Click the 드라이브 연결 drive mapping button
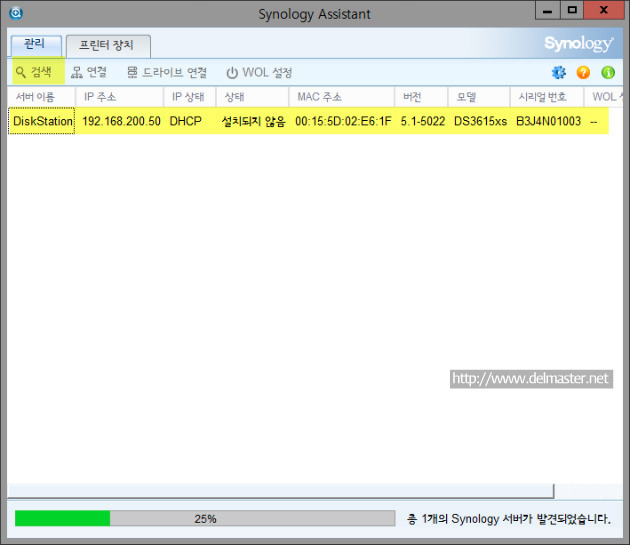630x545 pixels. [x=167, y=72]
